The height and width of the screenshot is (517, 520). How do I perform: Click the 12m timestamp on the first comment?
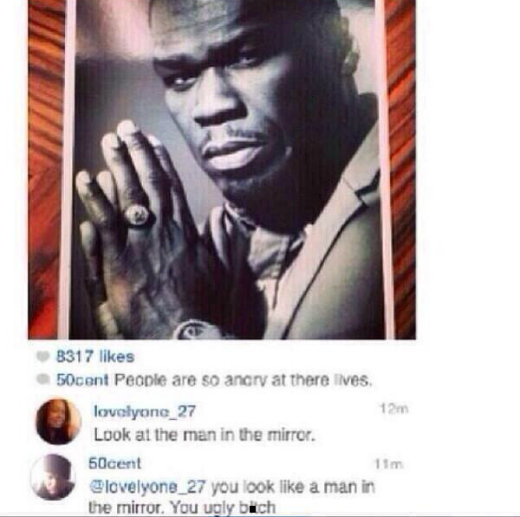(394, 409)
